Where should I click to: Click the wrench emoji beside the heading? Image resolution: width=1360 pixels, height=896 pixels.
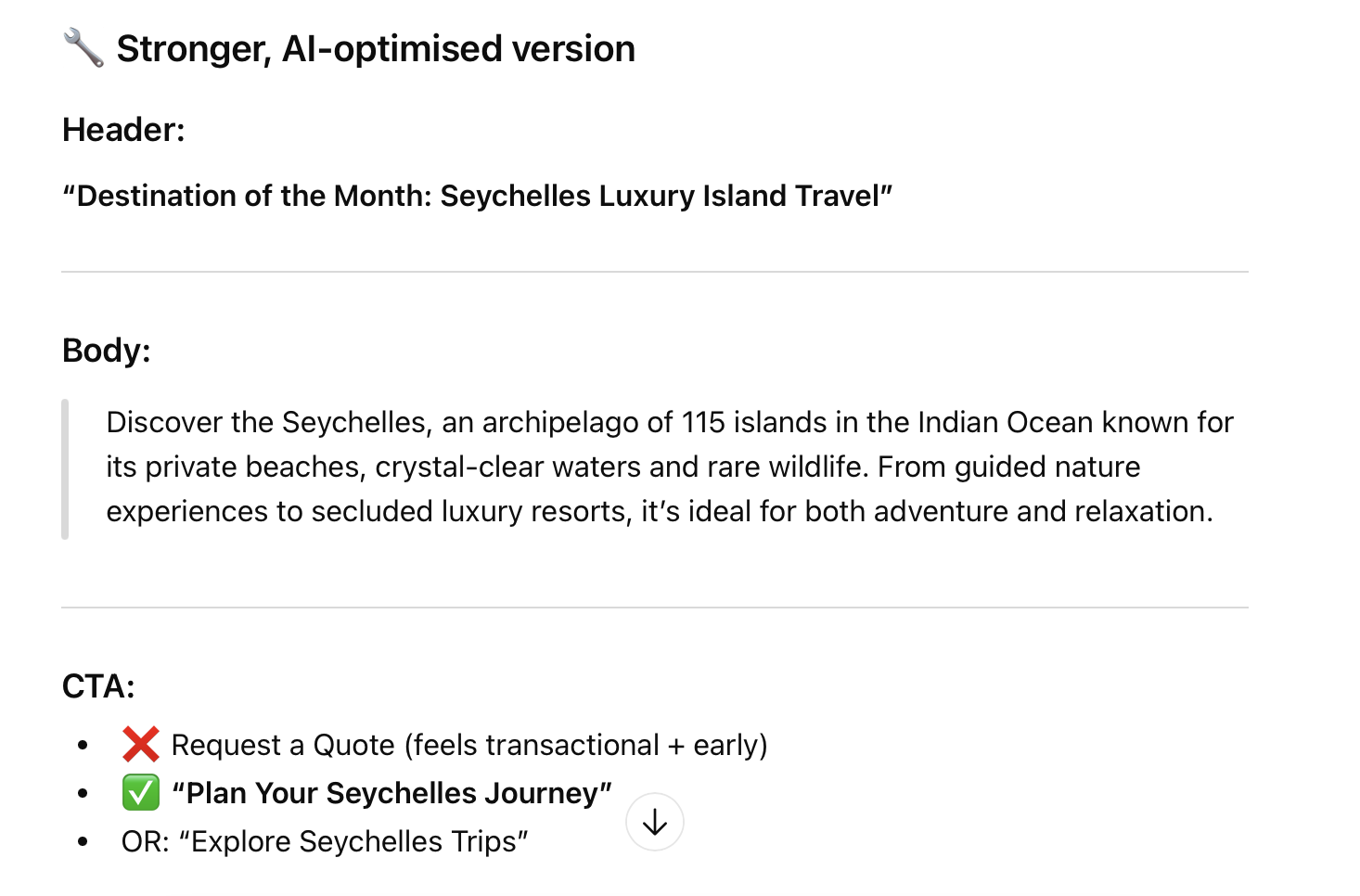coord(83,48)
